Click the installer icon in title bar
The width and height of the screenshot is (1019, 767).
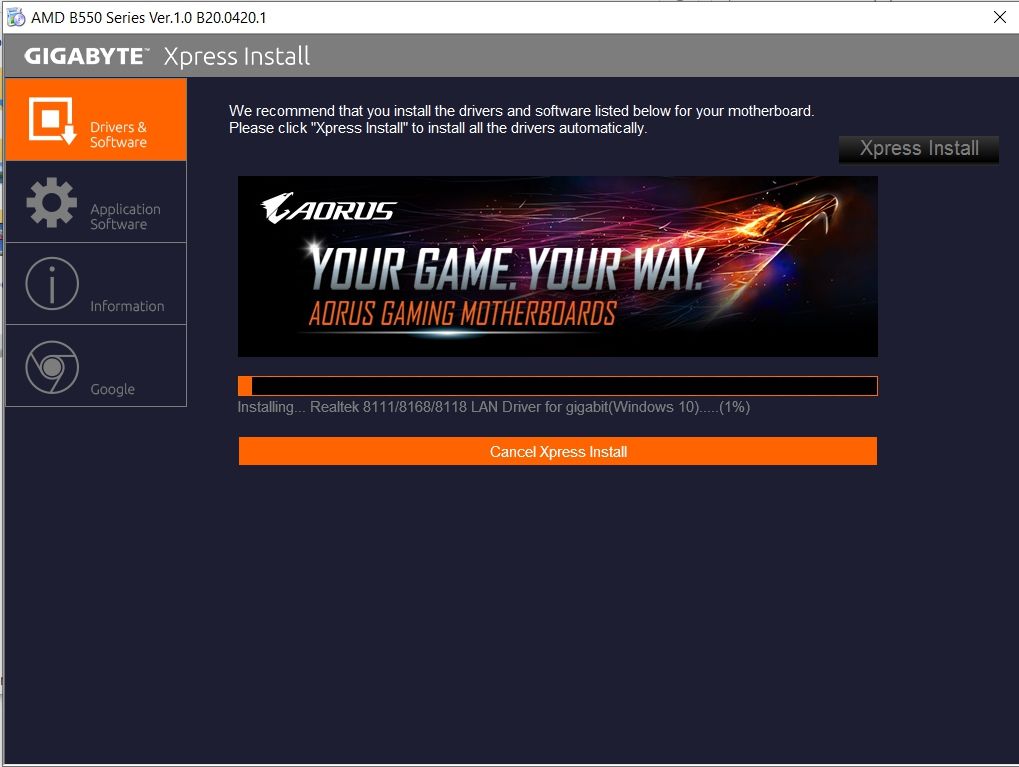tap(16, 18)
